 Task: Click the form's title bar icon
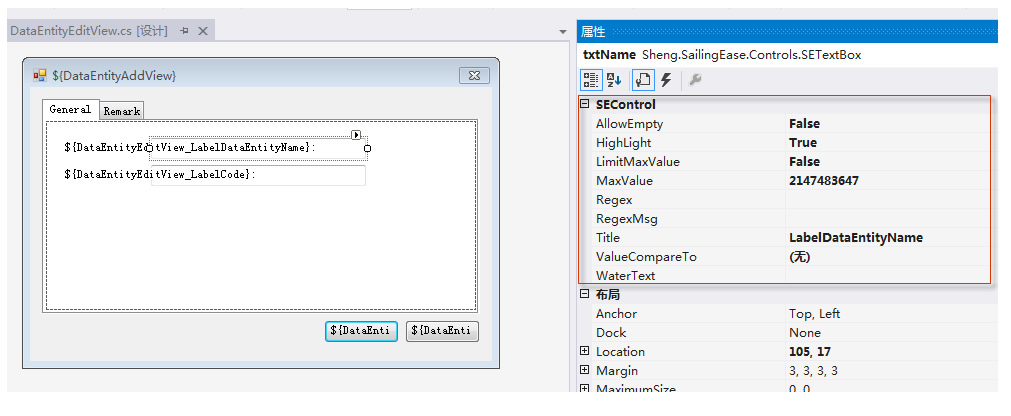40,75
